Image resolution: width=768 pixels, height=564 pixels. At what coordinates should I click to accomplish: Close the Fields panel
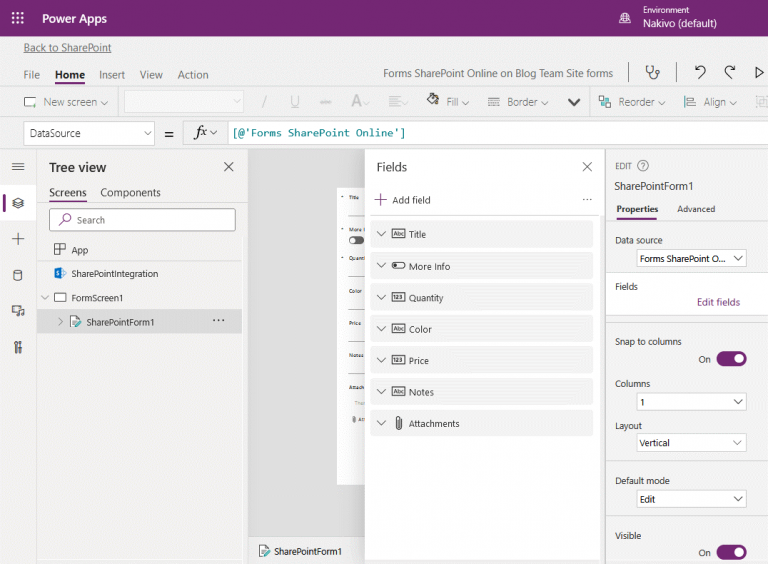tap(587, 167)
